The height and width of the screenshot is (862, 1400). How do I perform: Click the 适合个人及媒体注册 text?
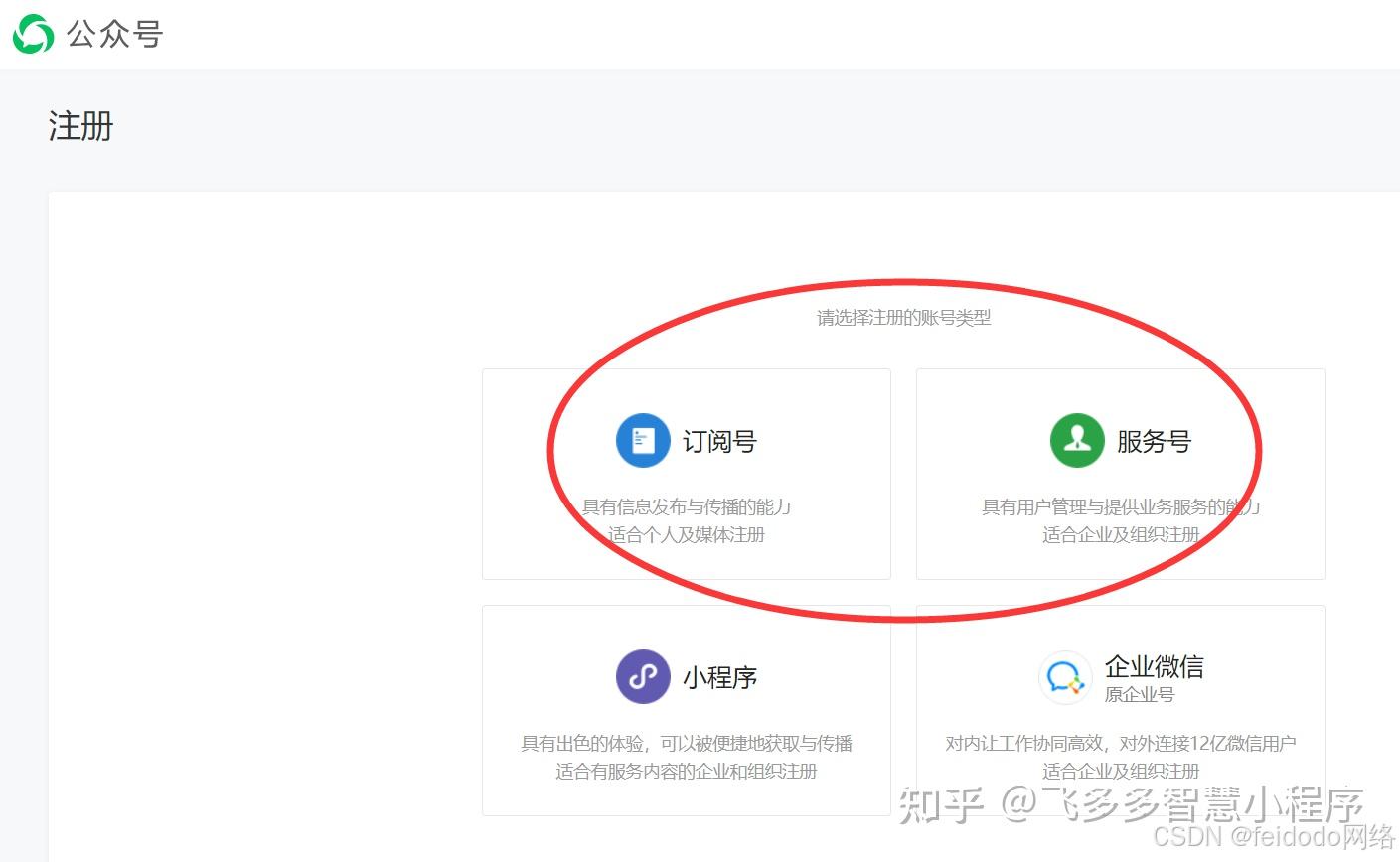(687, 534)
